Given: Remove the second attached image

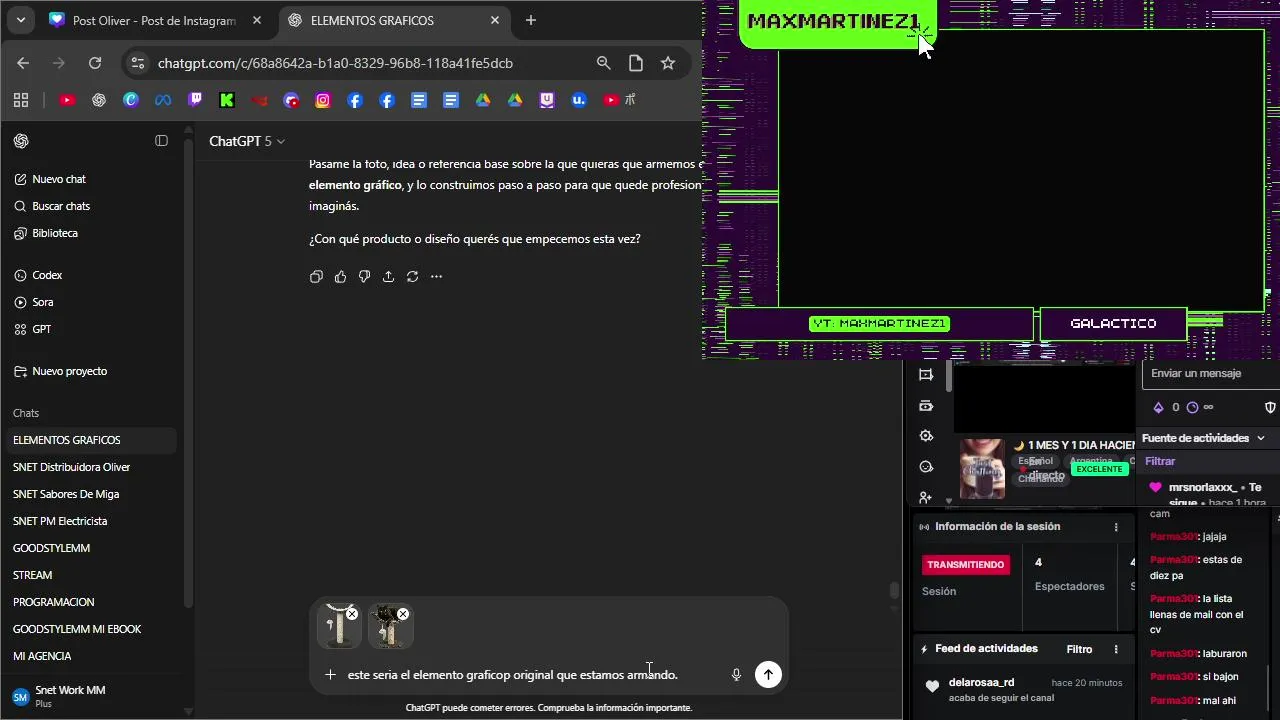Looking at the screenshot, I should pos(403,614).
